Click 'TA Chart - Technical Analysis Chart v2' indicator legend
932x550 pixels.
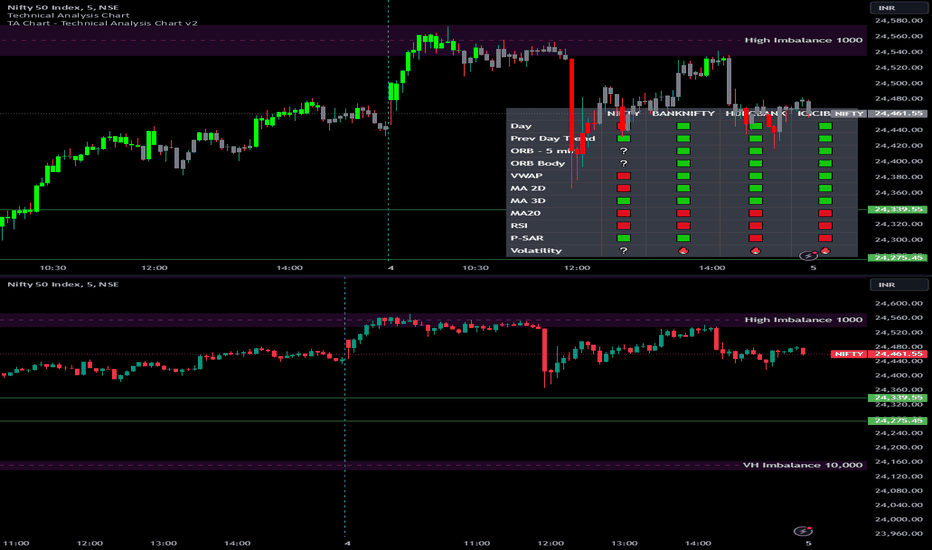(x=102, y=23)
